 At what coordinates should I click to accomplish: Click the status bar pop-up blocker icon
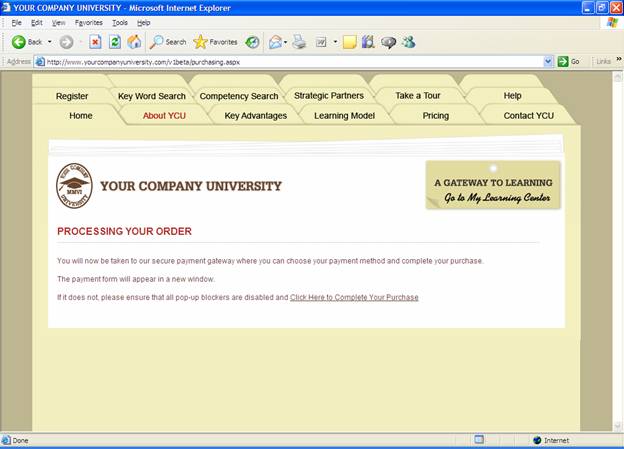tap(479, 439)
